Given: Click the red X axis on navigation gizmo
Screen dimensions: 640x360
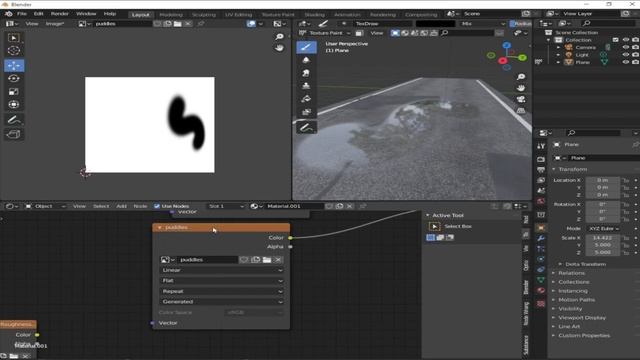Looking at the screenshot, I should 502,61.
